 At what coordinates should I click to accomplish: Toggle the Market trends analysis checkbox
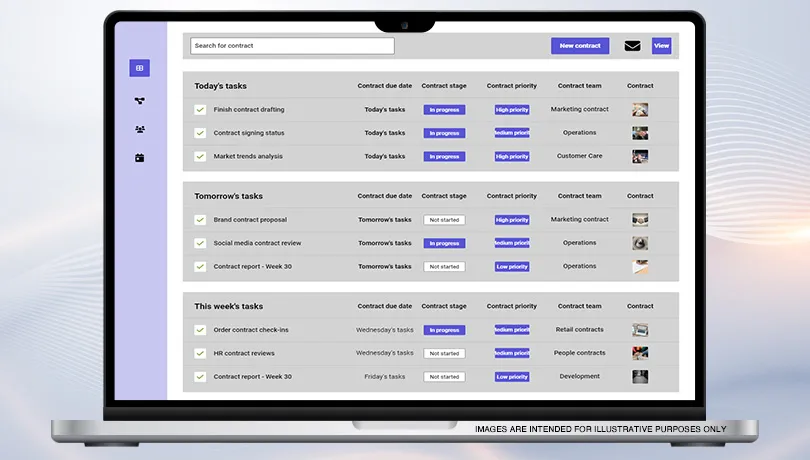(x=200, y=157)
